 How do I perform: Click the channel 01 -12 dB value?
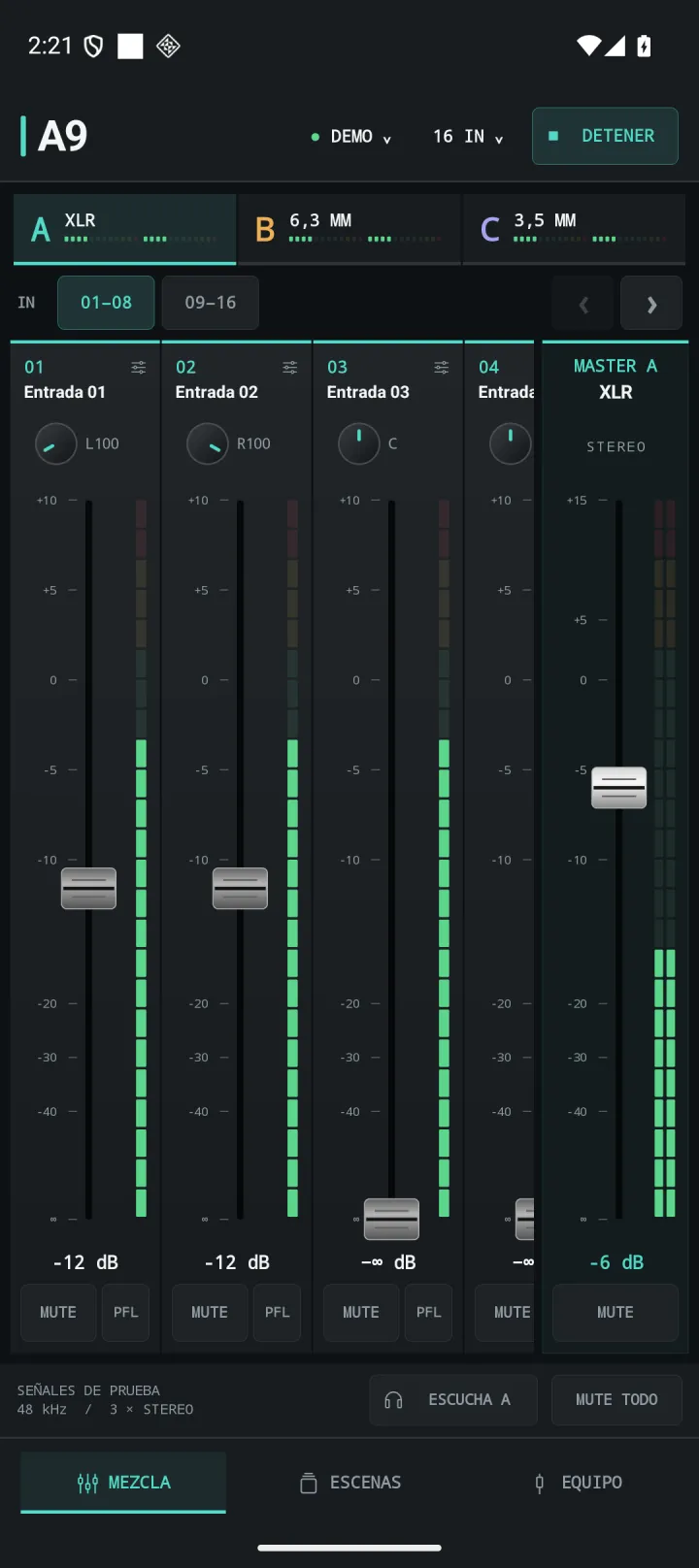85,1262
